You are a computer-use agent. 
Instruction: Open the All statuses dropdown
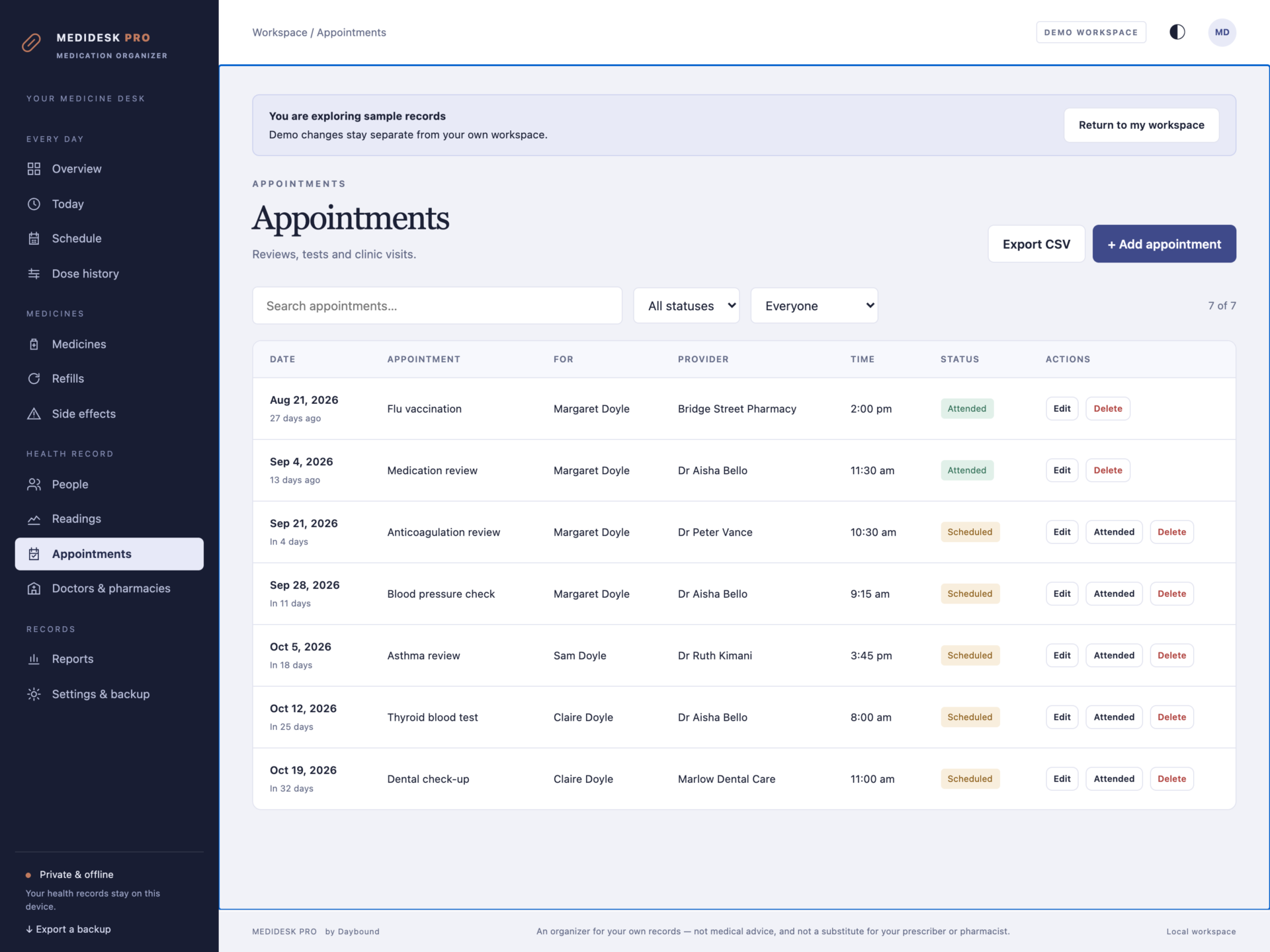point(686,305)
